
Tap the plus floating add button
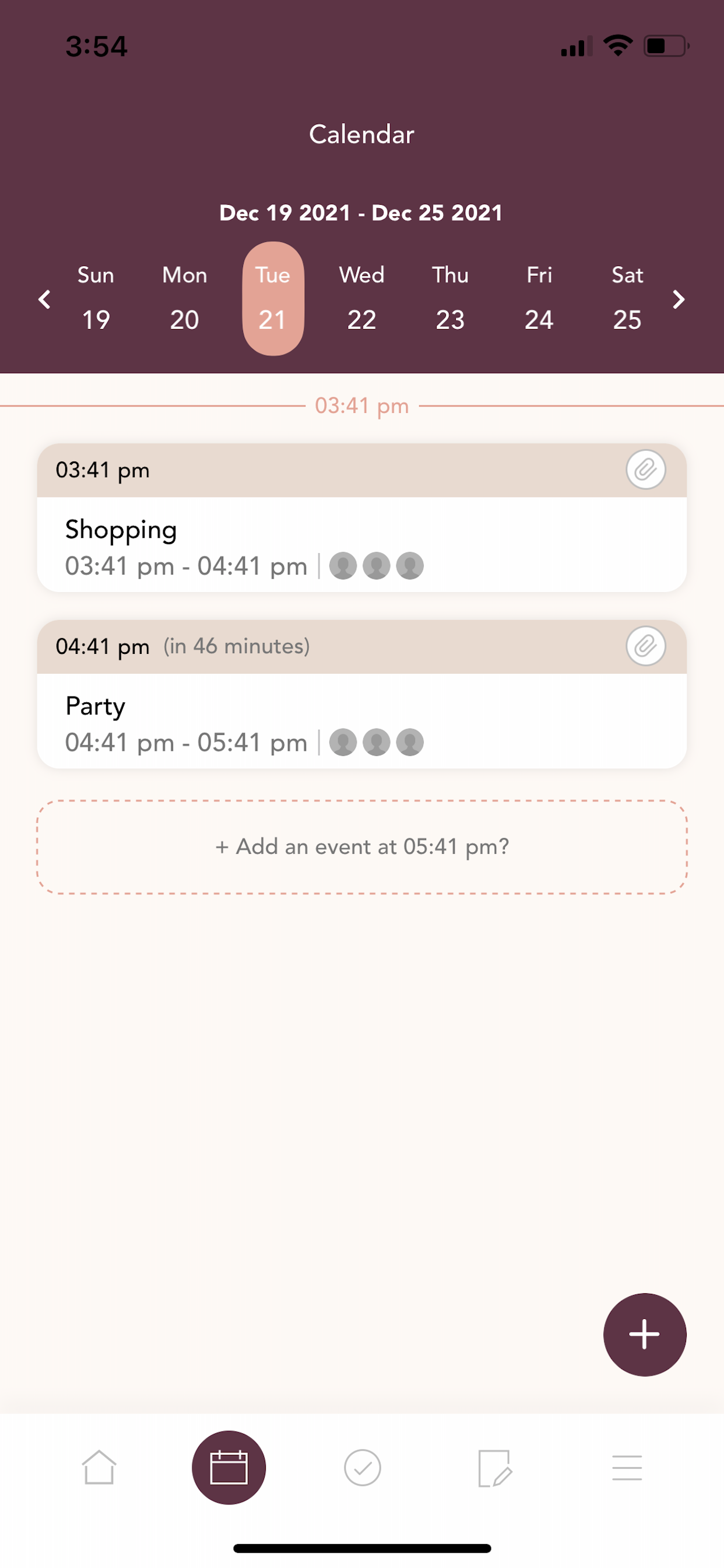point(645,1335)
